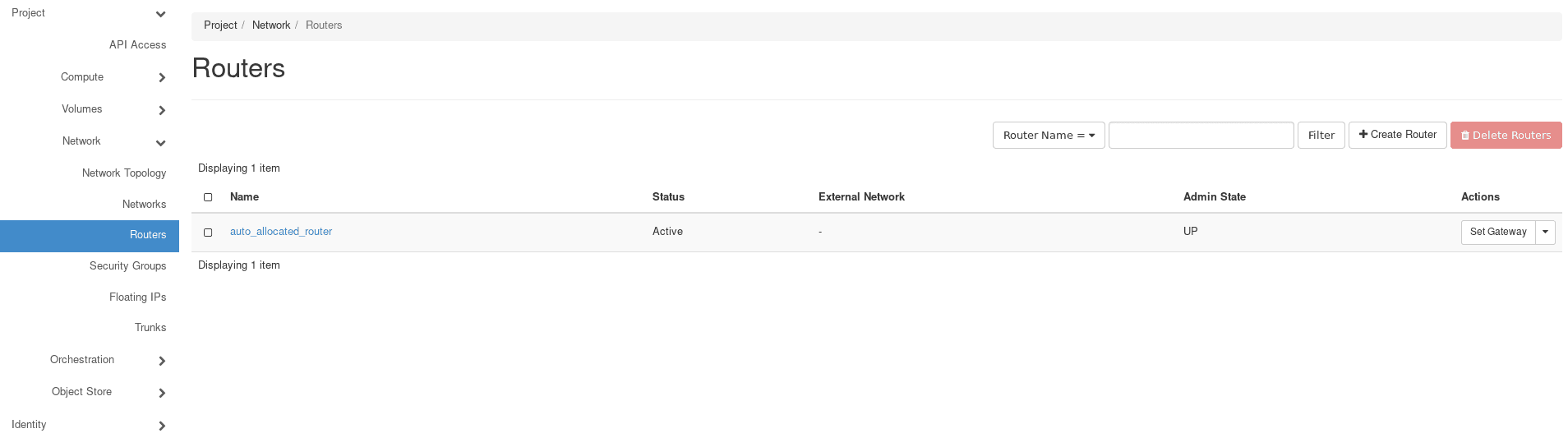Screen dimensions: 1568x447
Task: Click the Network breadcrumb link
Action: pos(271,25)
